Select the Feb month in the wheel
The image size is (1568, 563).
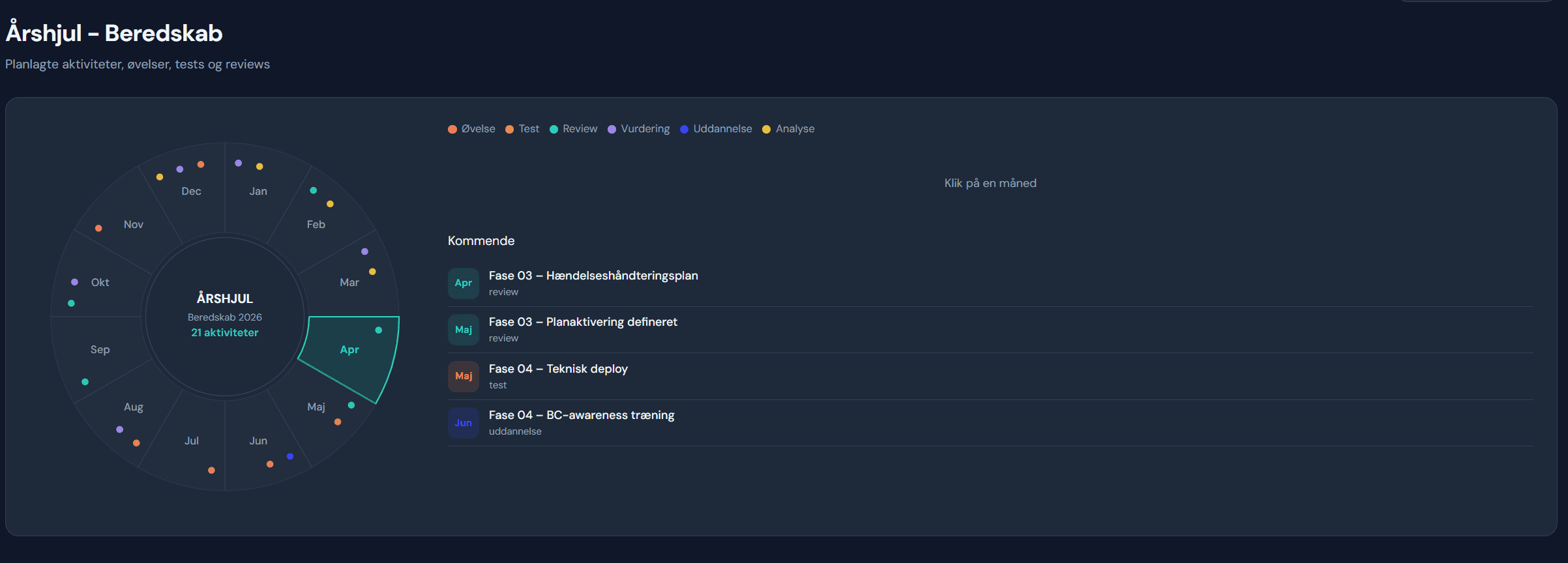coord(316,225)
